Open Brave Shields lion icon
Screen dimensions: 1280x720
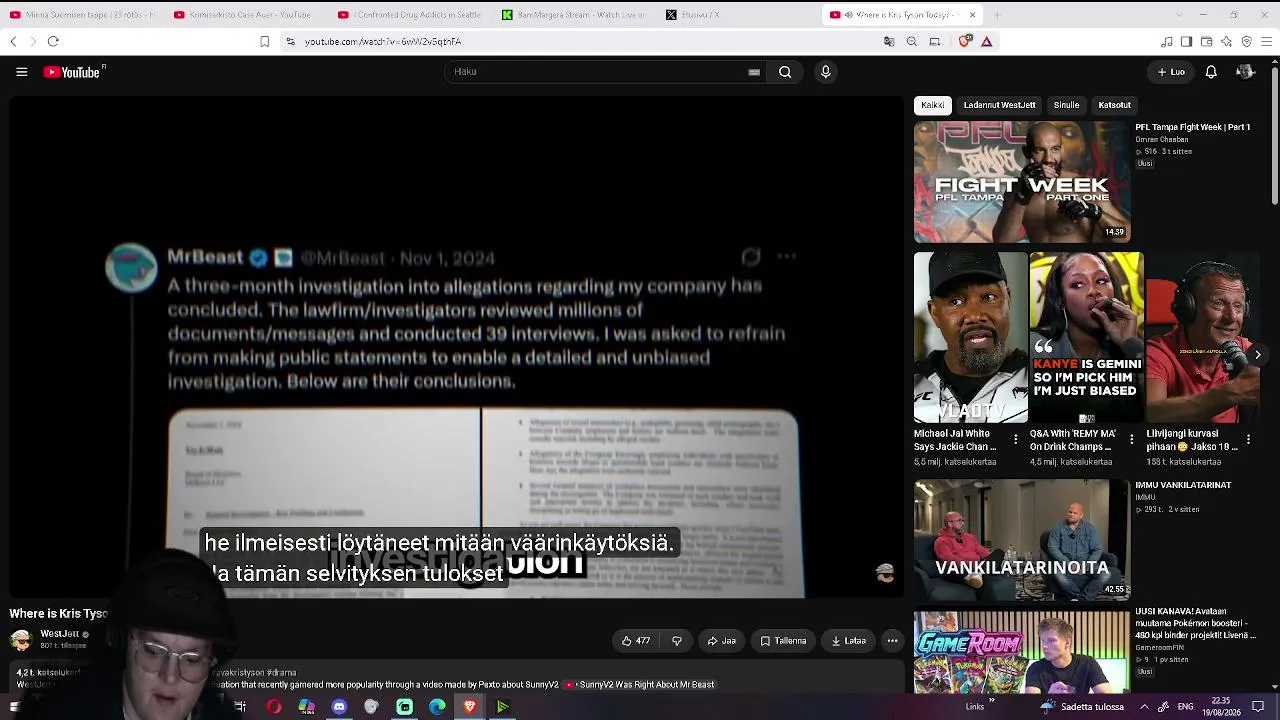click(x=965, y=41)
